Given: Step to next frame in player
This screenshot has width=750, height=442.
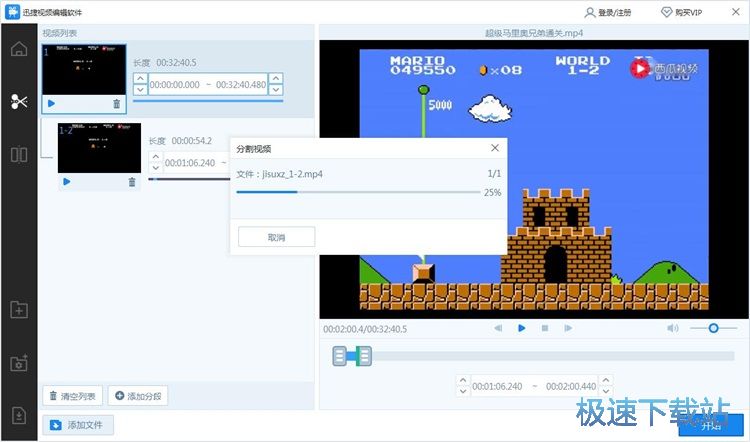Looking at the screenshot, I should coord(568,328).
